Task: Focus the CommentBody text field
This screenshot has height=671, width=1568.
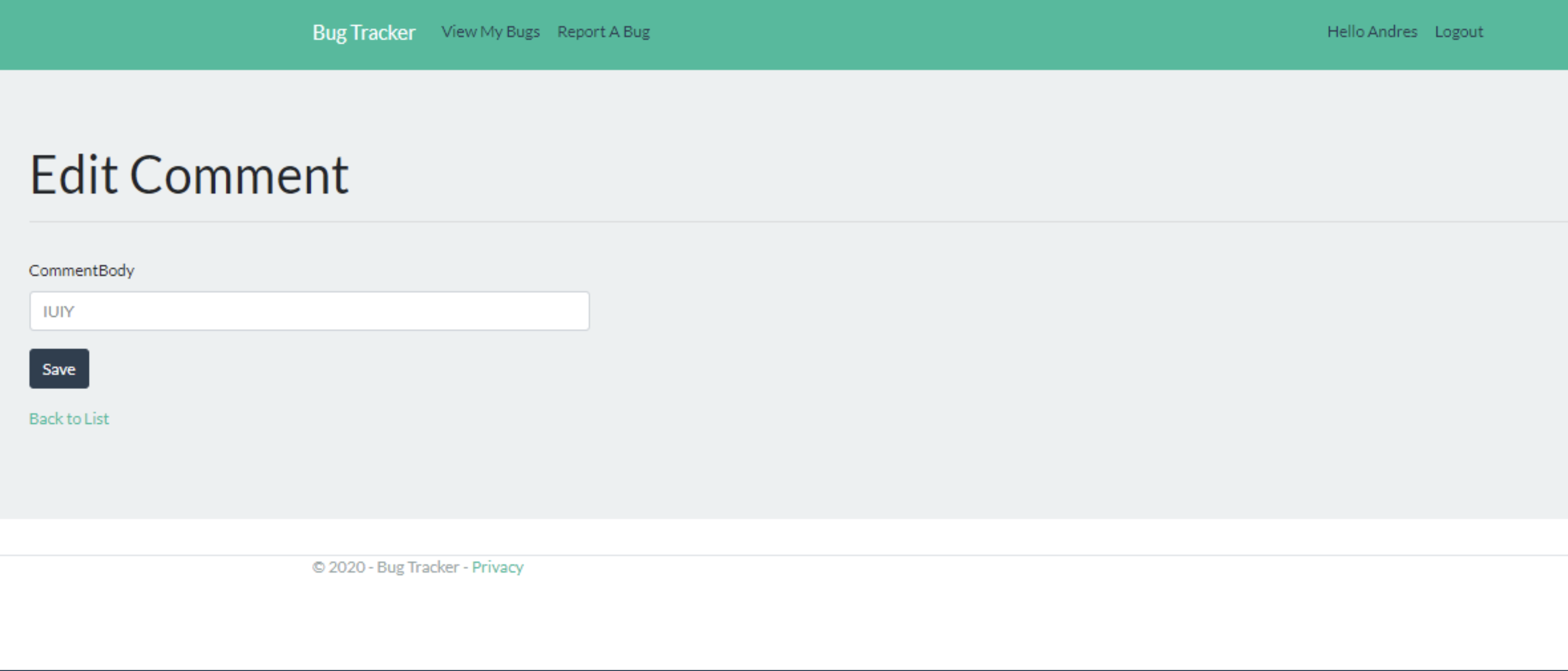Action: pos(309,311)
